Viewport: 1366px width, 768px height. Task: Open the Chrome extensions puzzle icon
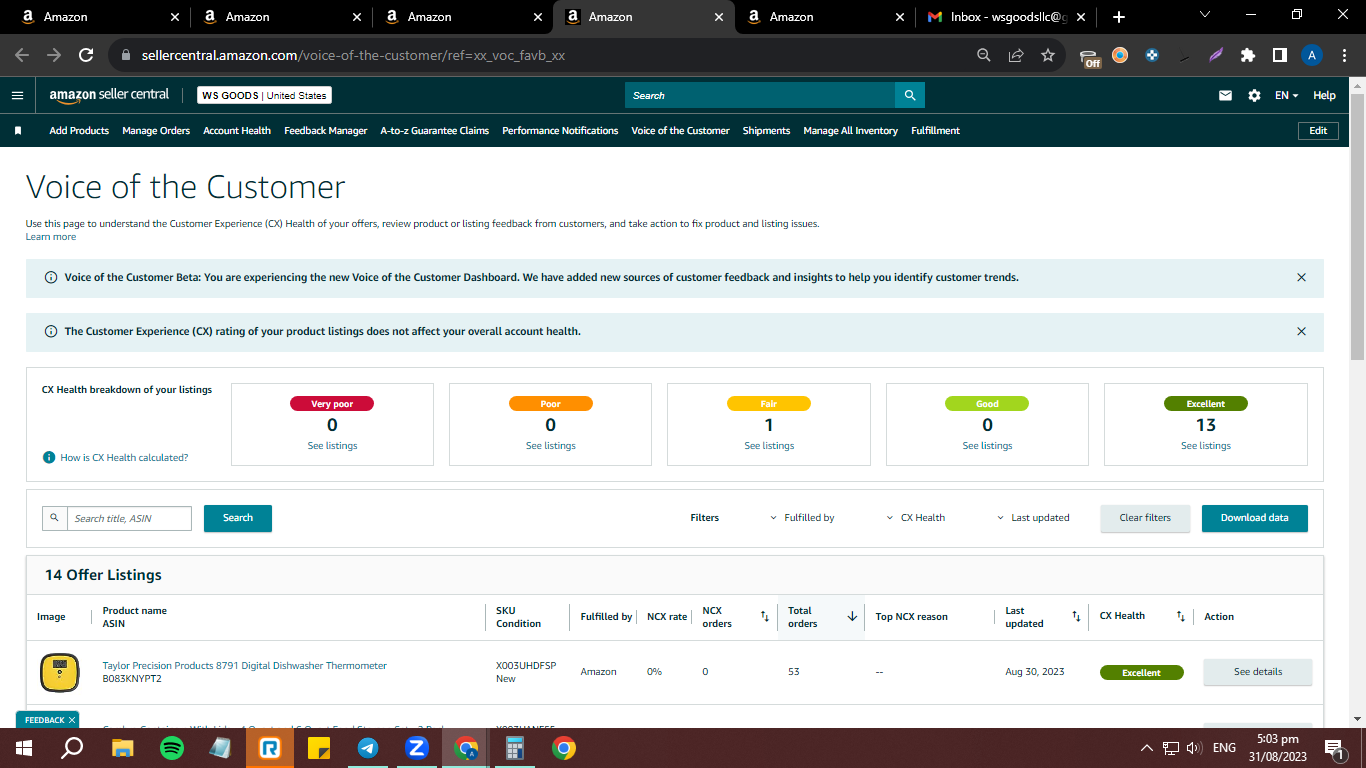coord(1248,55)
